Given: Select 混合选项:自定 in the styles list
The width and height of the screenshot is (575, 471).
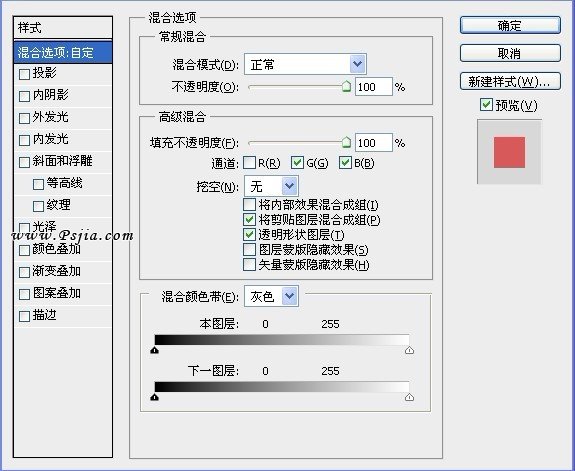Looking at the screenshot, I should pos(63,52).
